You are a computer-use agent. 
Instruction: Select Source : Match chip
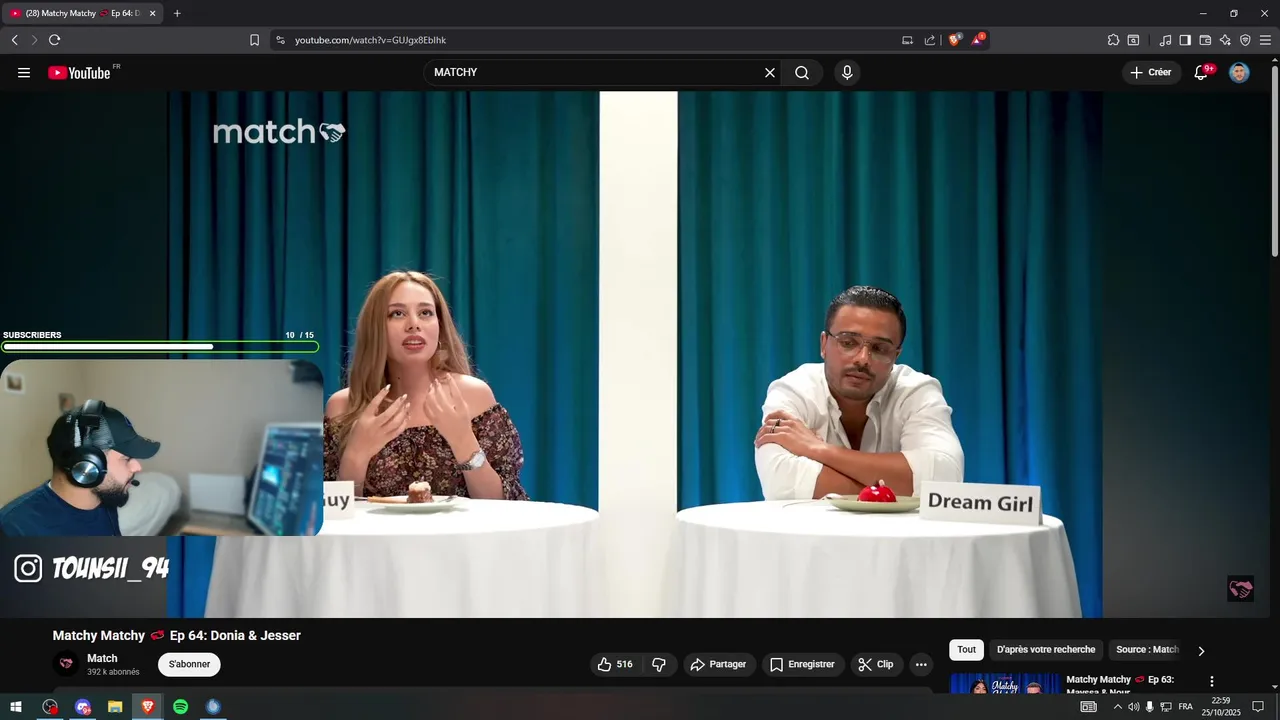pyautogui.click(x=1147, y=650)
